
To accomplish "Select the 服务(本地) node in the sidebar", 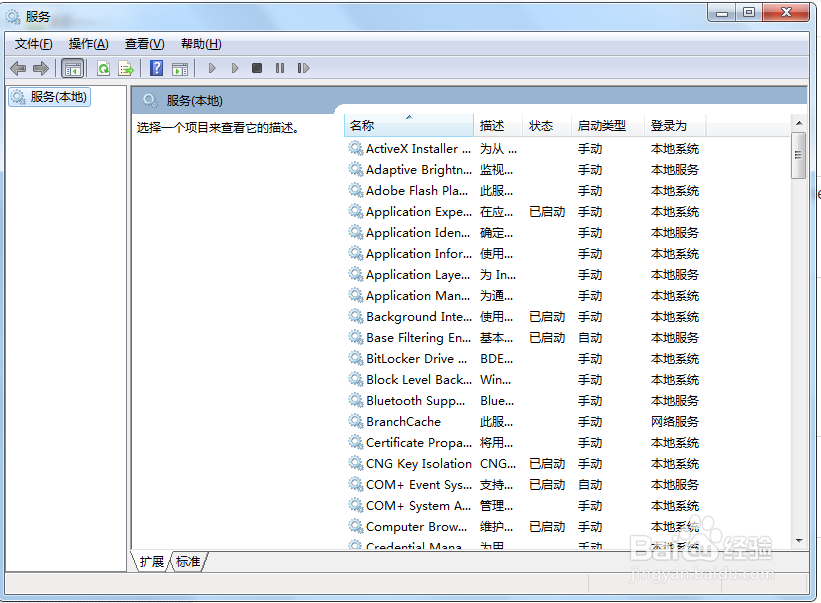I will [49, 97].
